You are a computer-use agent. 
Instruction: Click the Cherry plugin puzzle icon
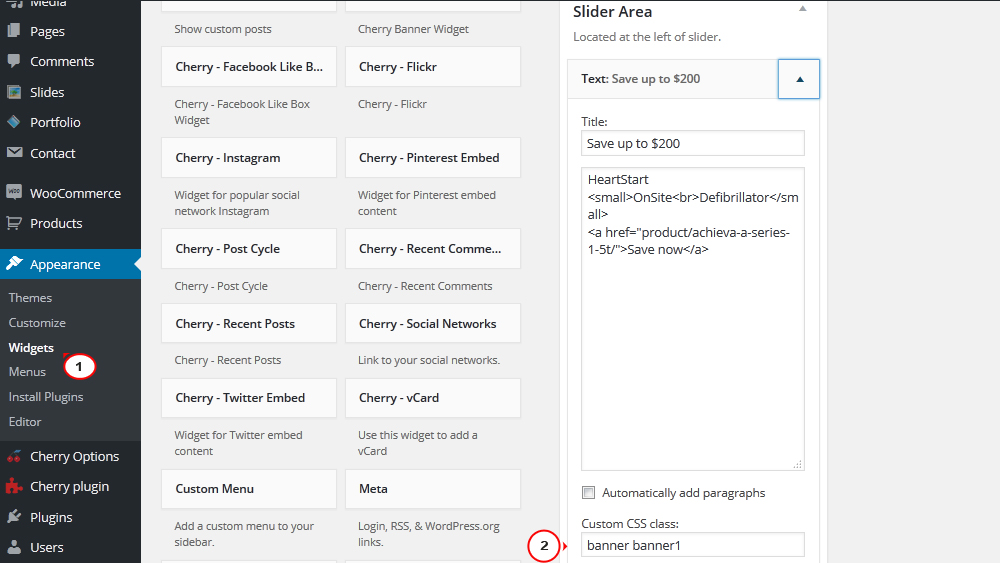tap(14, 486)
